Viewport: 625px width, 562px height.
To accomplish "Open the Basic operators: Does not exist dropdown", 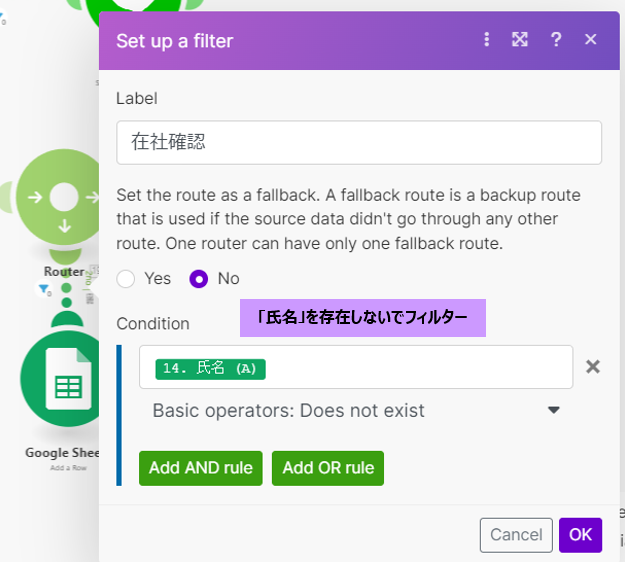I will (356, 411).
